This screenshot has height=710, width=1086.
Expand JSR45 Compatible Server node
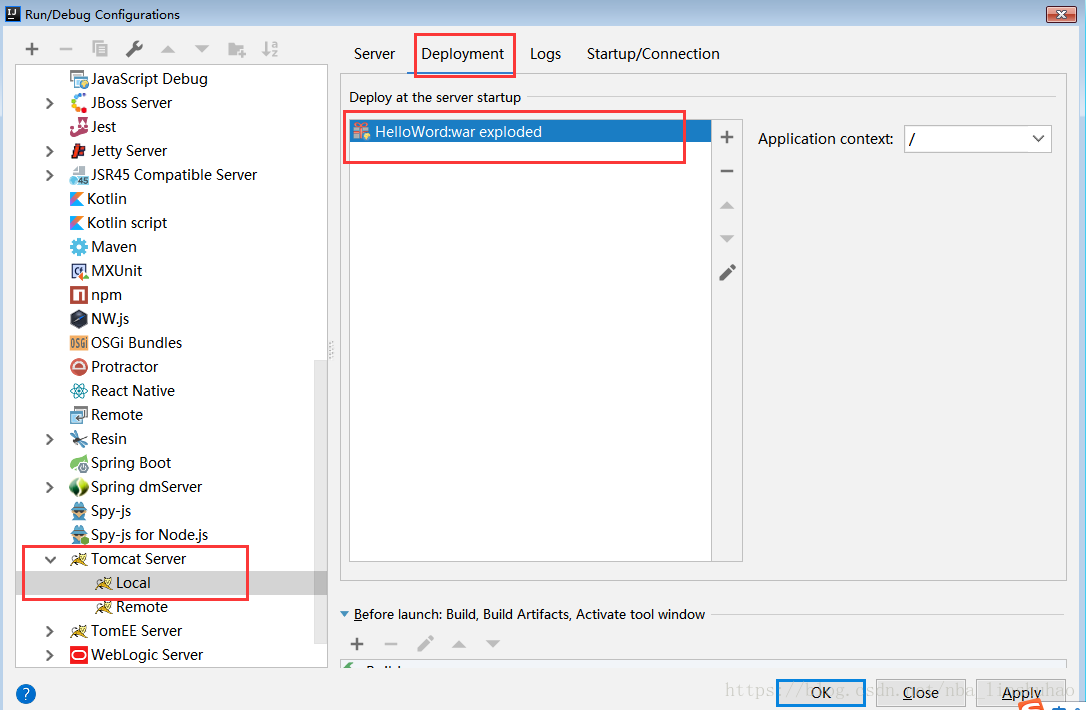[x=50, y=175]
